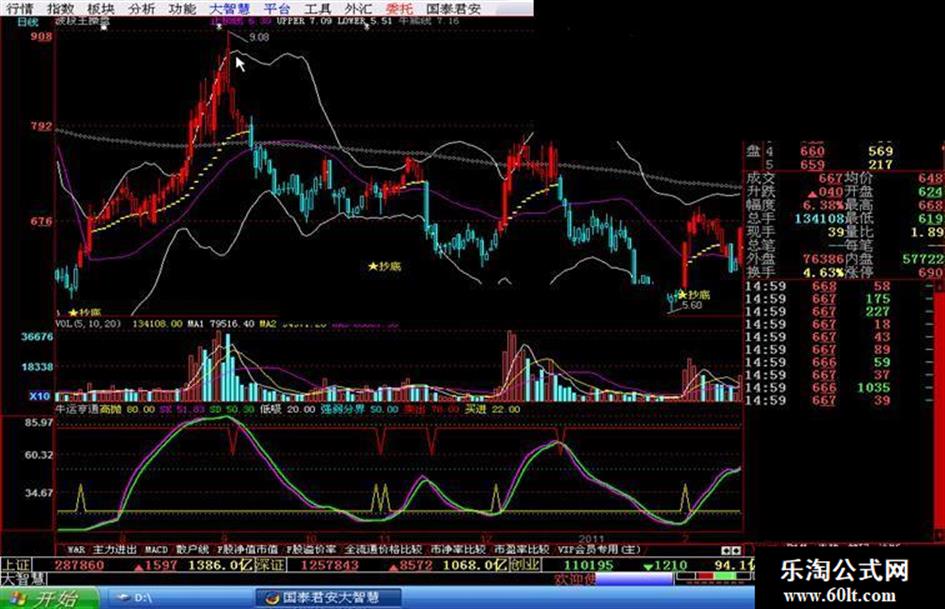This screenshot has width=945, height=609.
Task: Open the 平台 menu
Action: click(x=277, y=8)
